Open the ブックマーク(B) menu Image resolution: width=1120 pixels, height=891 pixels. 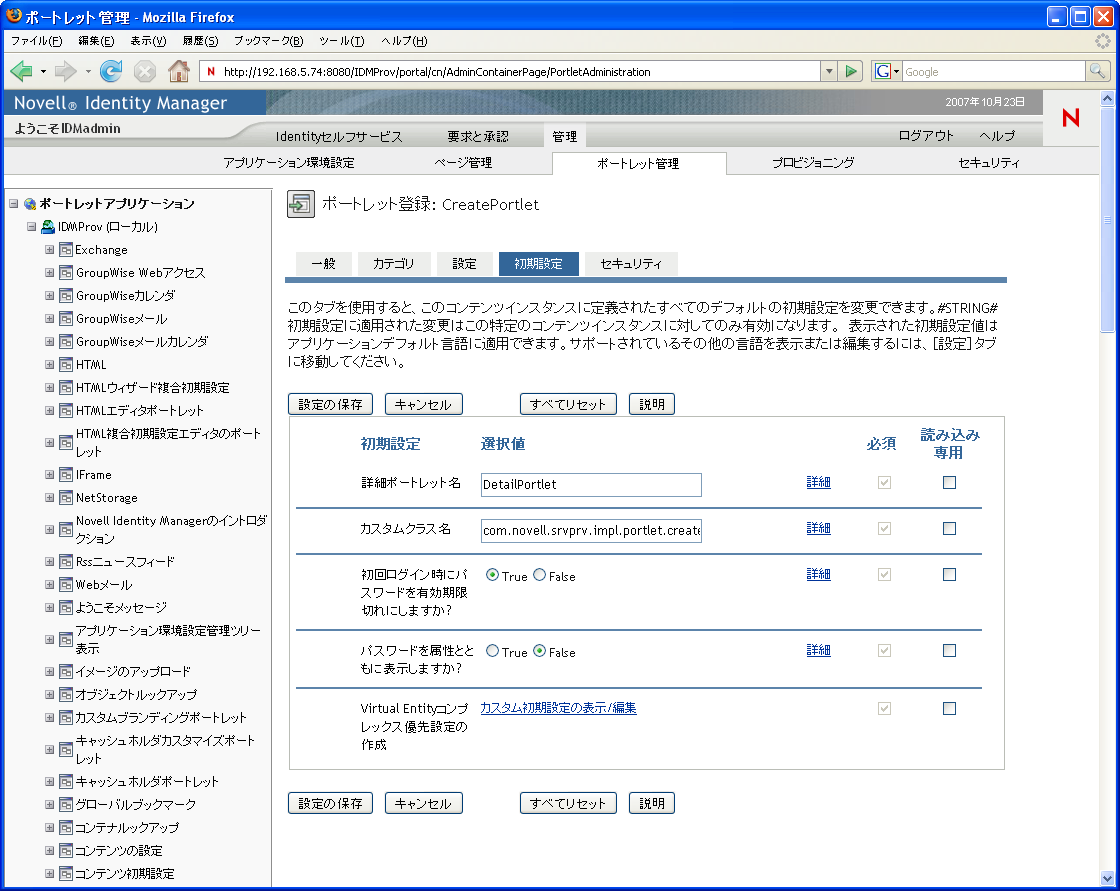[x=269, y=41]
